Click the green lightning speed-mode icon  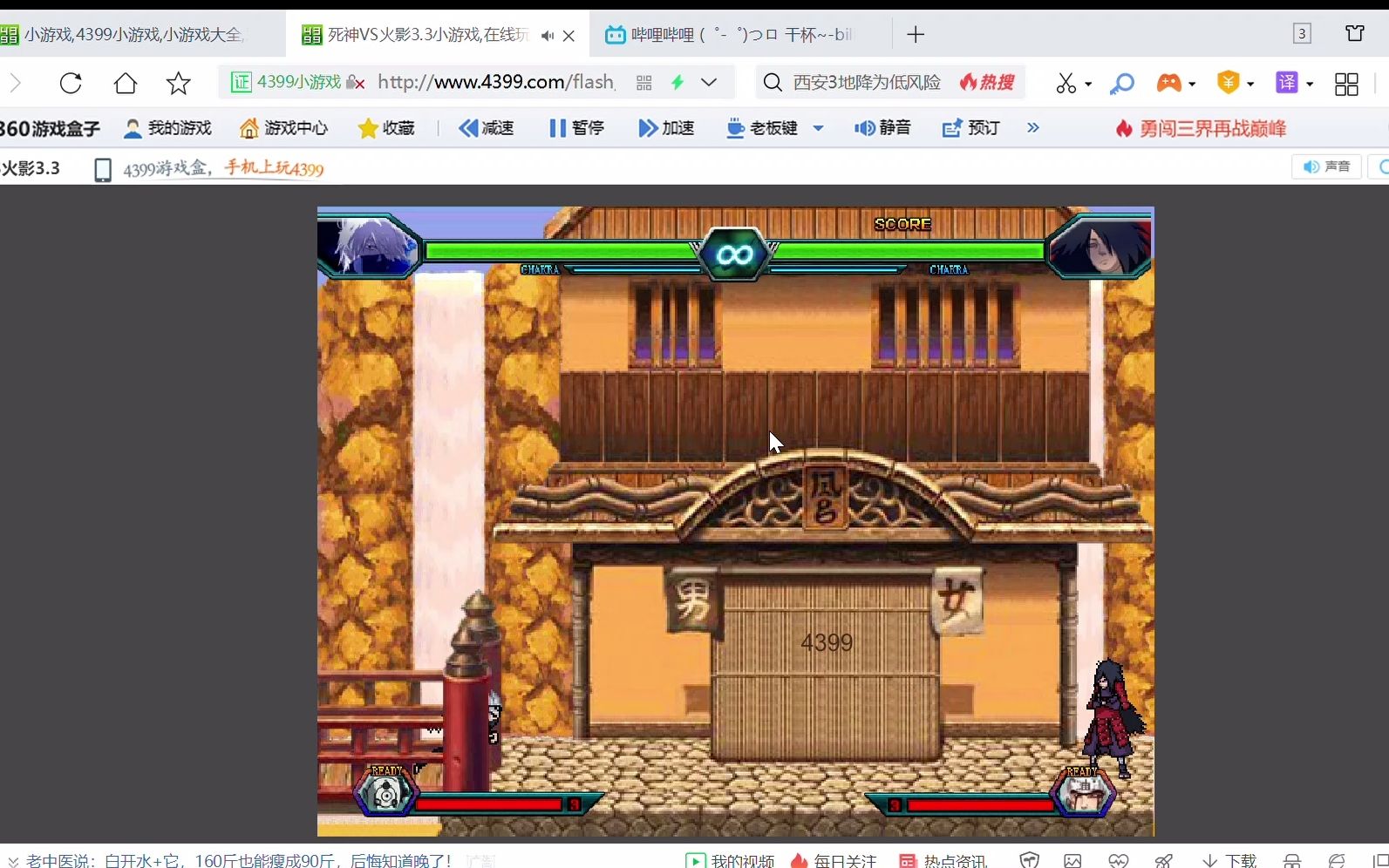tap(677, 83)
